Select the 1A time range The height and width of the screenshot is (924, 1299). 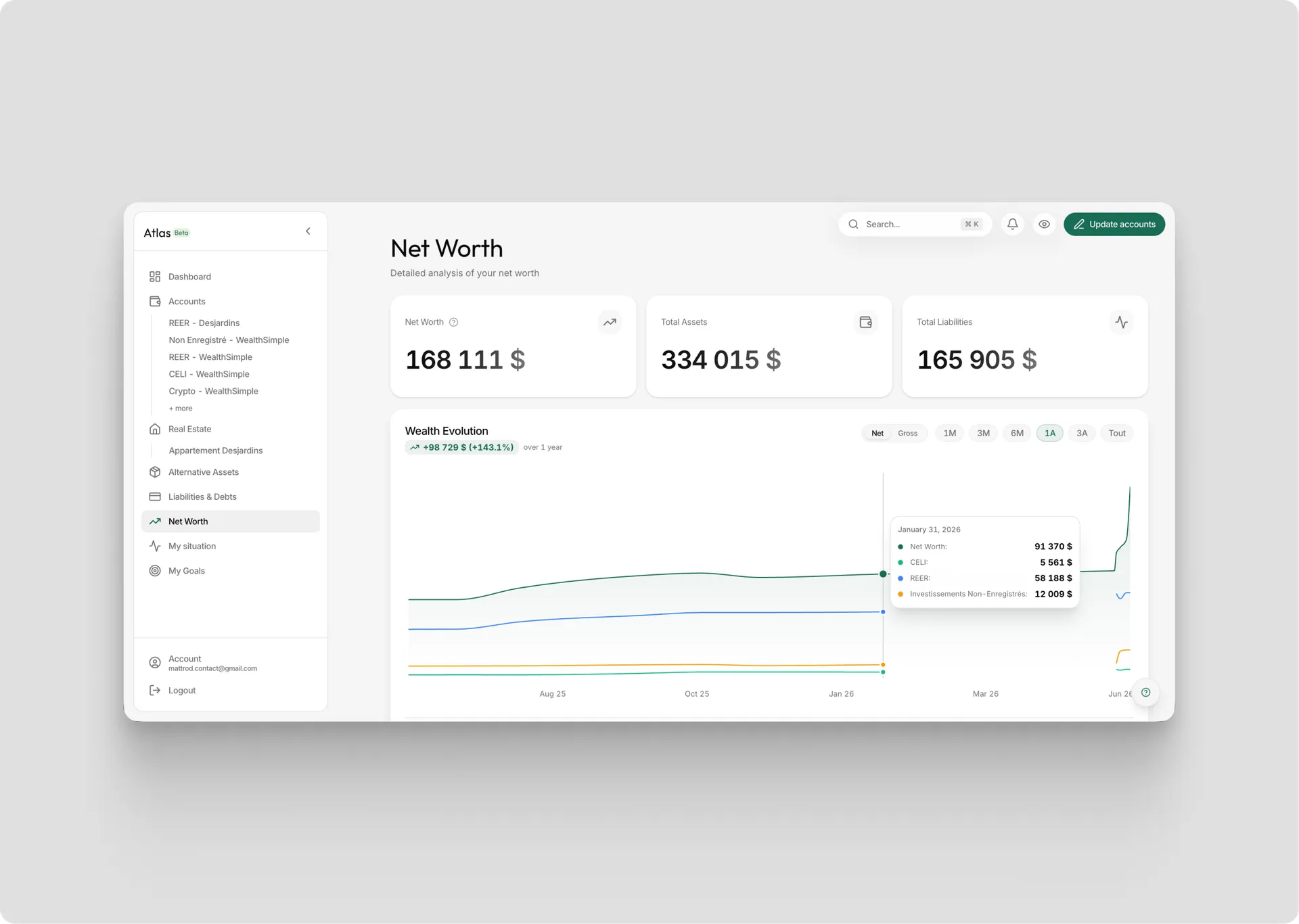coord(1050,433)
